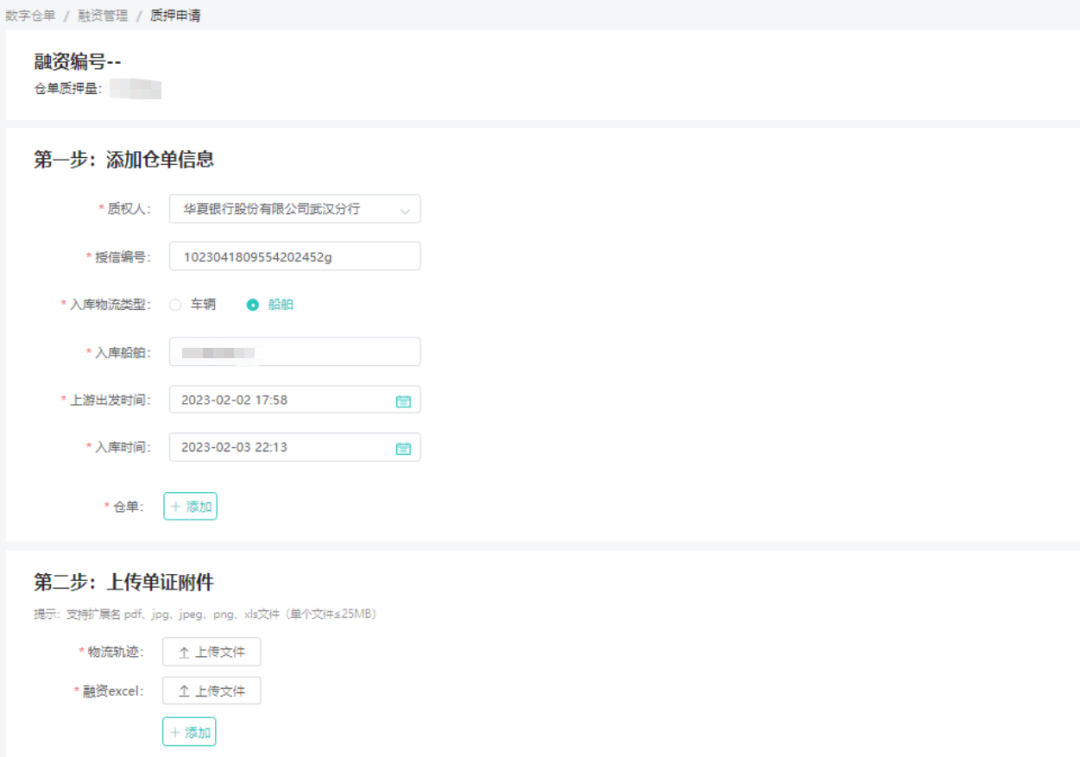This screenshot has height=757, width=1080.
Task: Click the 质押申请 breadcrumb item
Action: 175,15
